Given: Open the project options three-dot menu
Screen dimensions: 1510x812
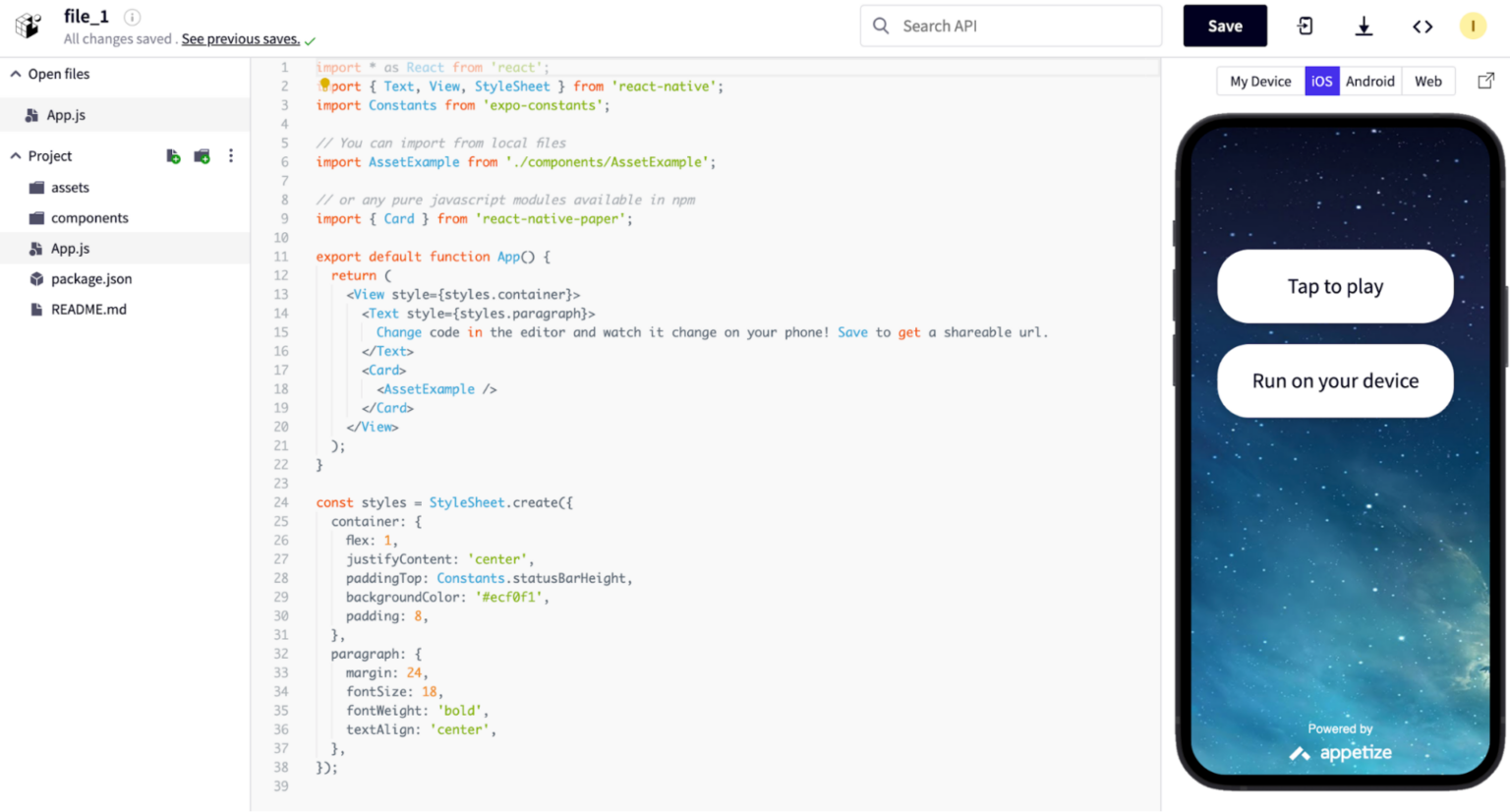Looking at the screenshot, I should [231, 155].
